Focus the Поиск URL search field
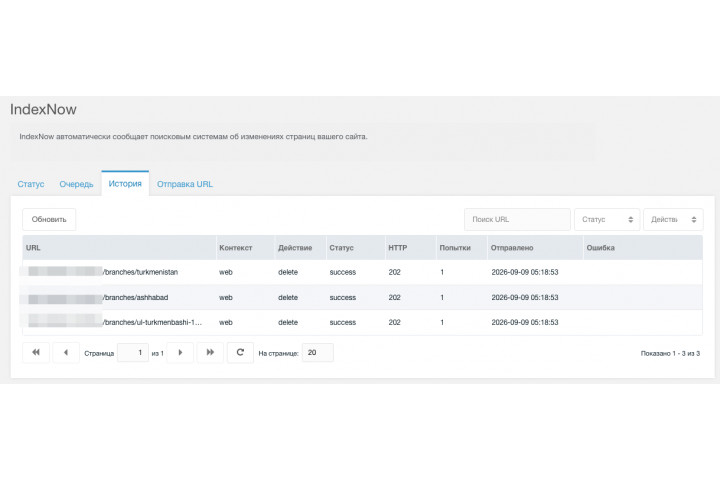Viewport: 720px width, 480px height. pos(518,220)
